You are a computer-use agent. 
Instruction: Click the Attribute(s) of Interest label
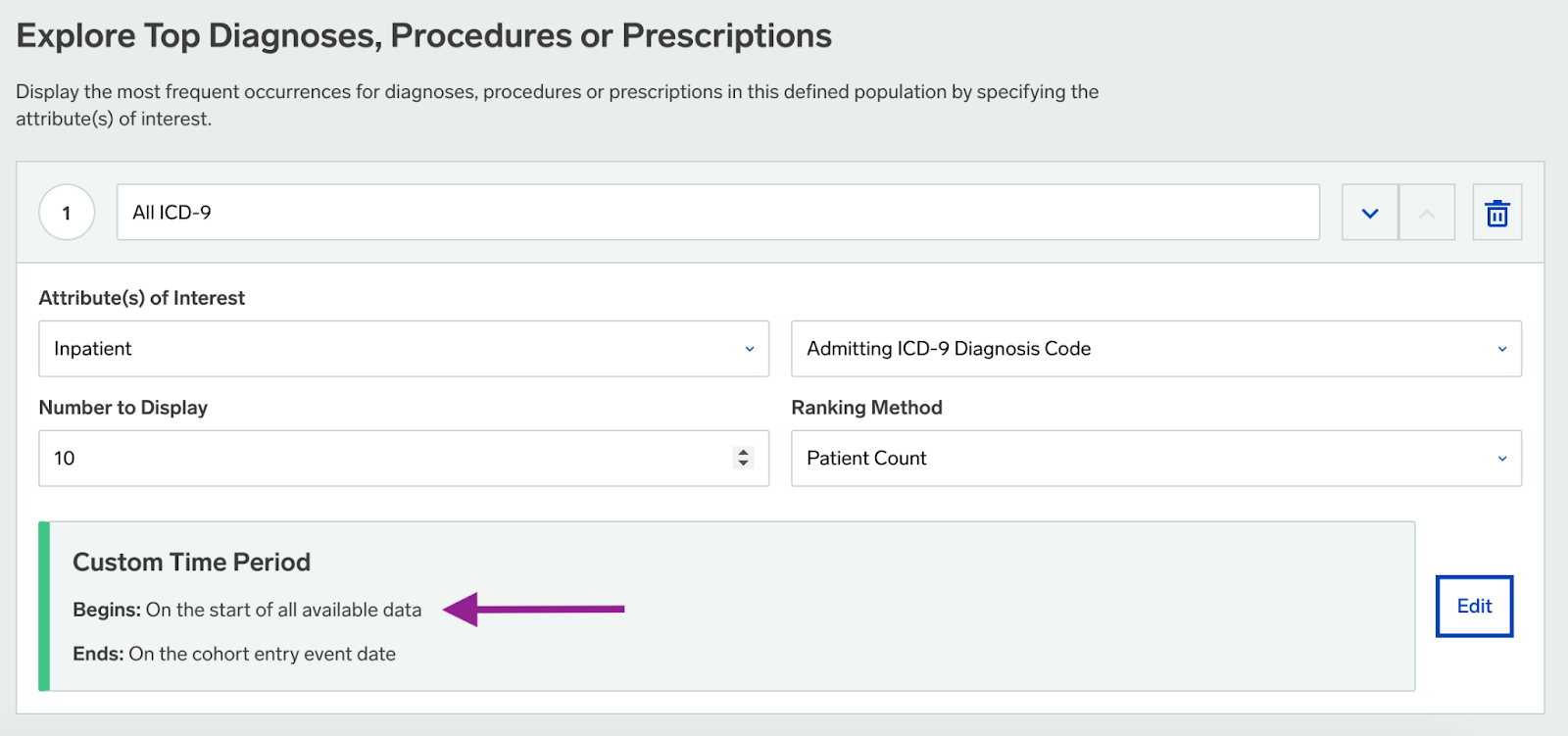142,298
